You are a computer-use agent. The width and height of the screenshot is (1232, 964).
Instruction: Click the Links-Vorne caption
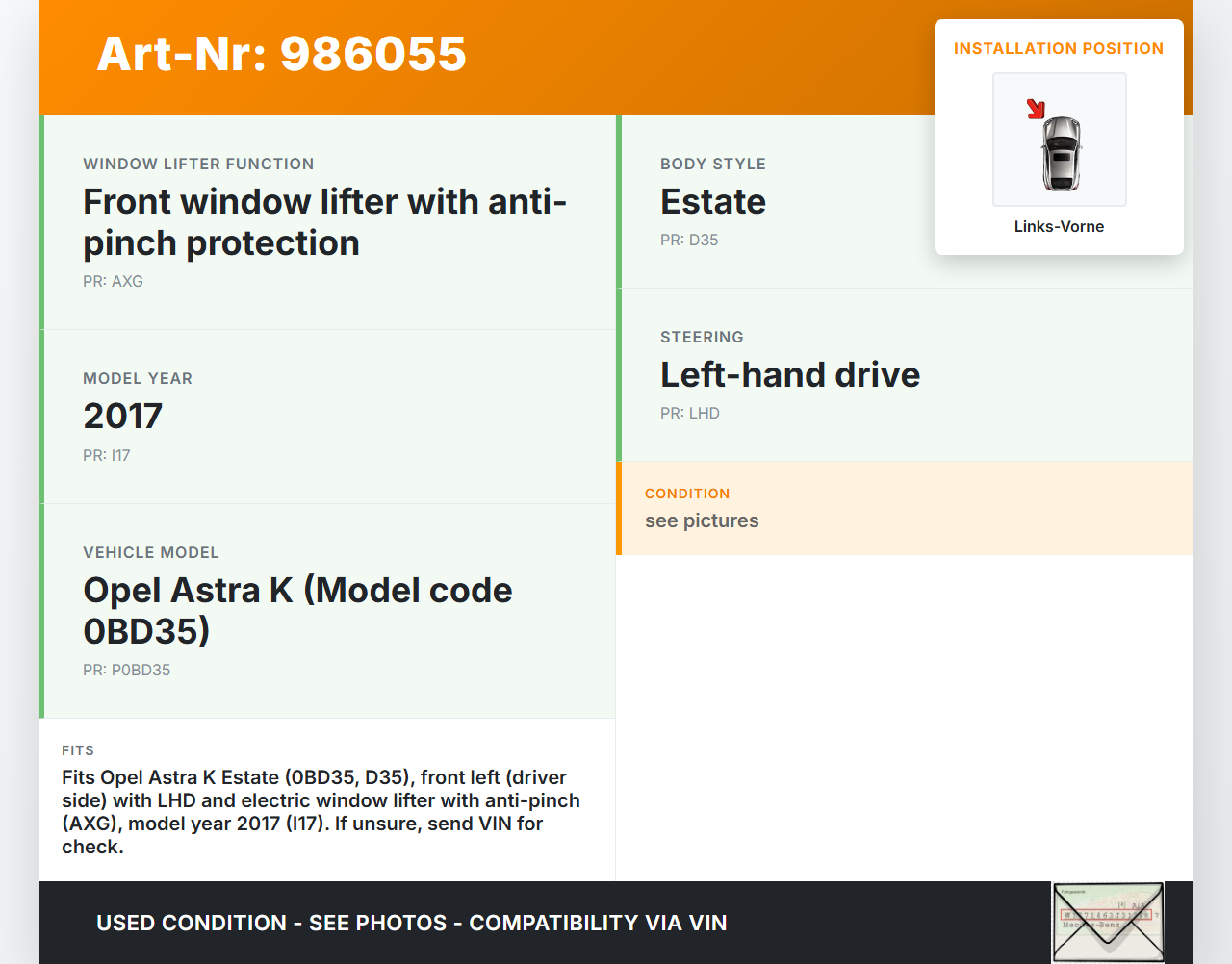(x=1059, y=226)
